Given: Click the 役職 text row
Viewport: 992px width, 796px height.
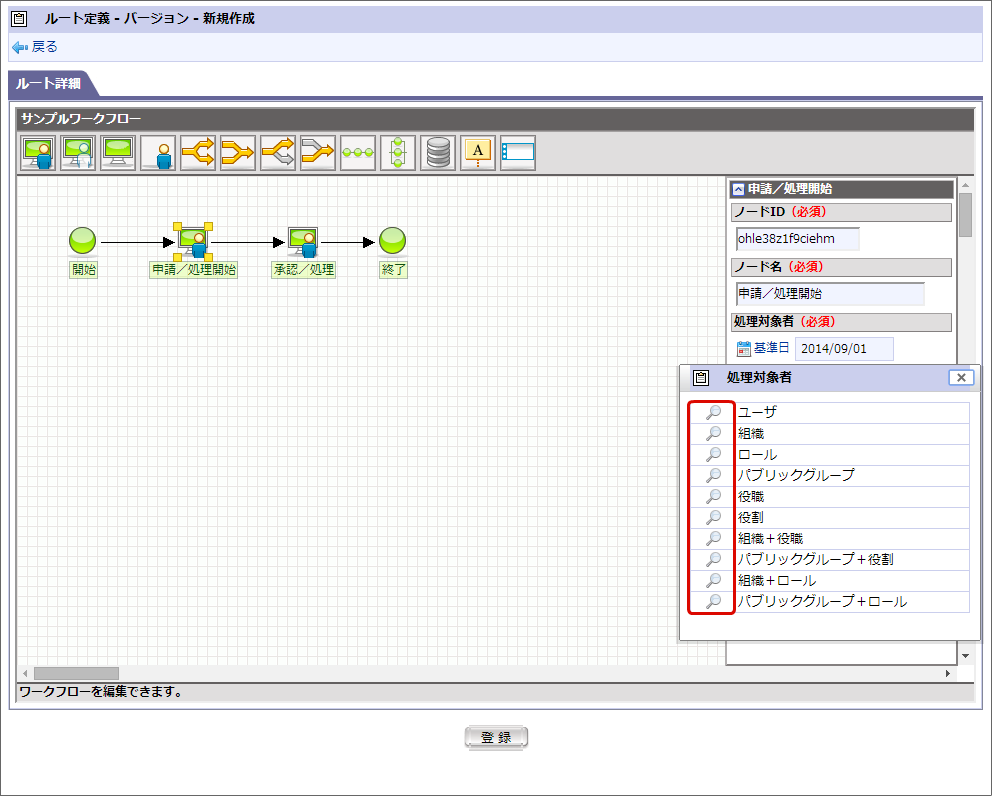Looking at the screenshot, I should (x=750, y=497).
